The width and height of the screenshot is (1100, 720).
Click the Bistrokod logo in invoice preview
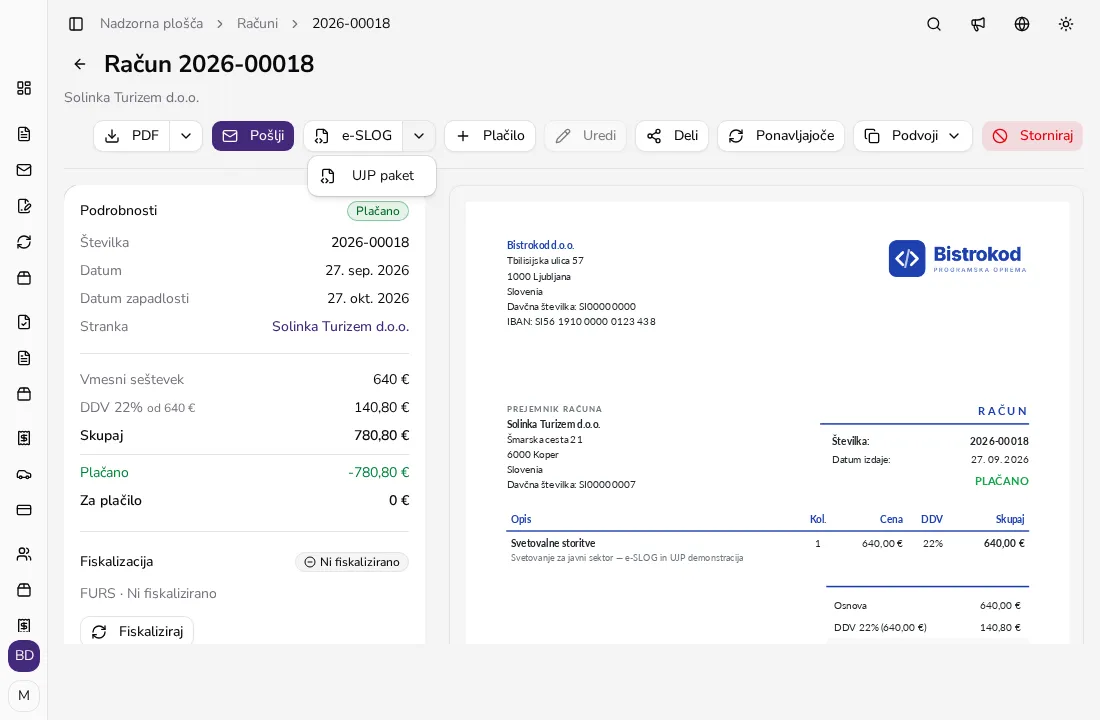tap(958, 258)
